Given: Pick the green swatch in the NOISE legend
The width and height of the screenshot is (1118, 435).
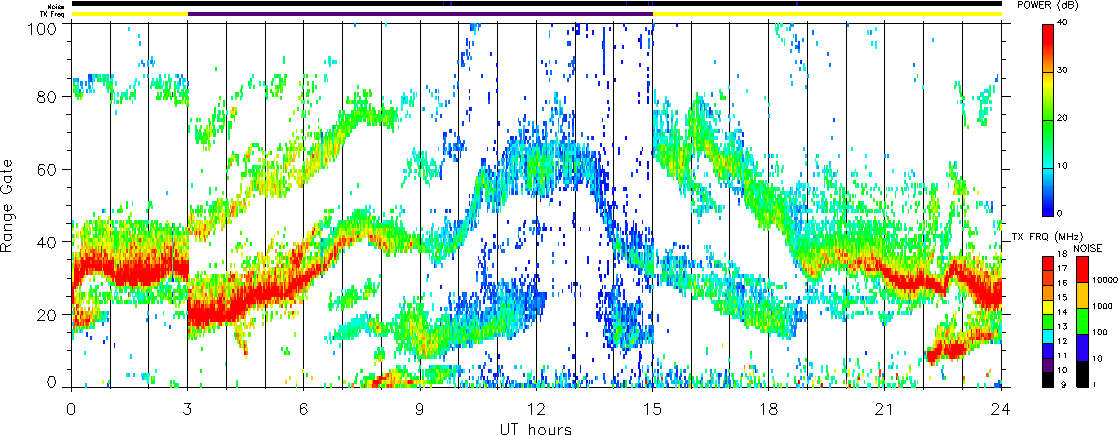Looking at the screenshot, I should click(x=1081, y=322).
